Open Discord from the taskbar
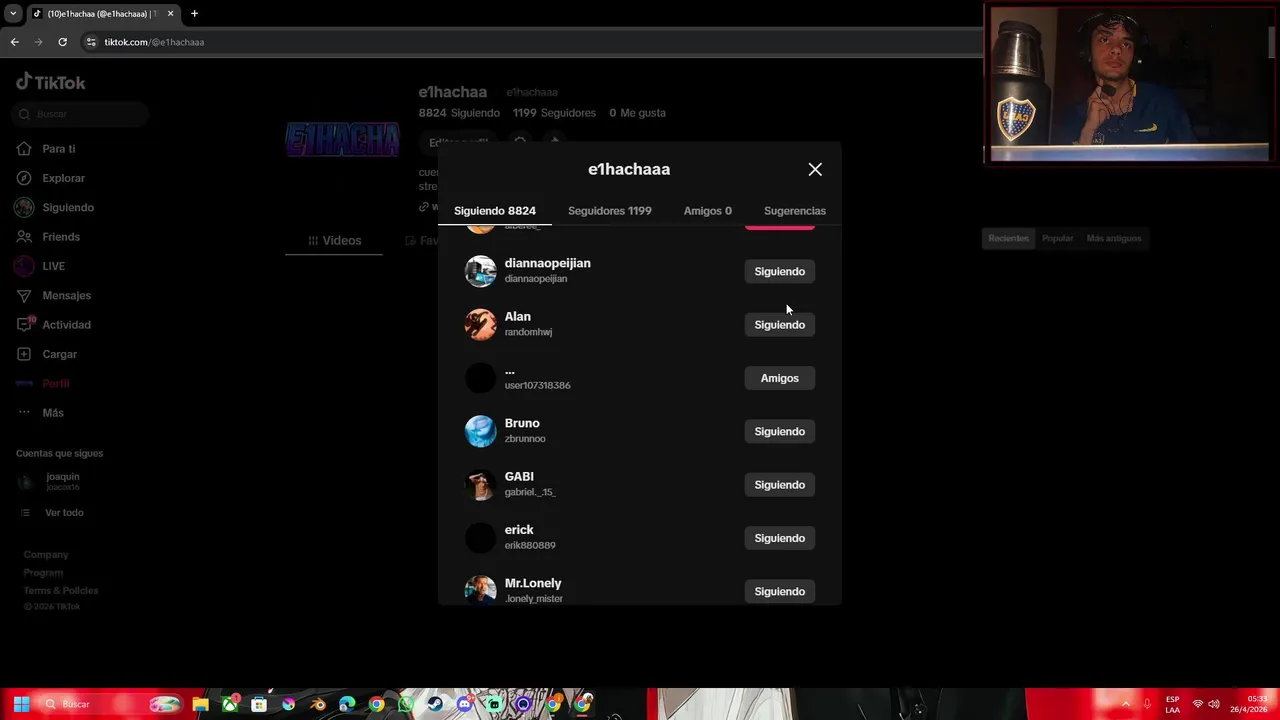This screenshot has height=720, width=1280. [464, 704]
